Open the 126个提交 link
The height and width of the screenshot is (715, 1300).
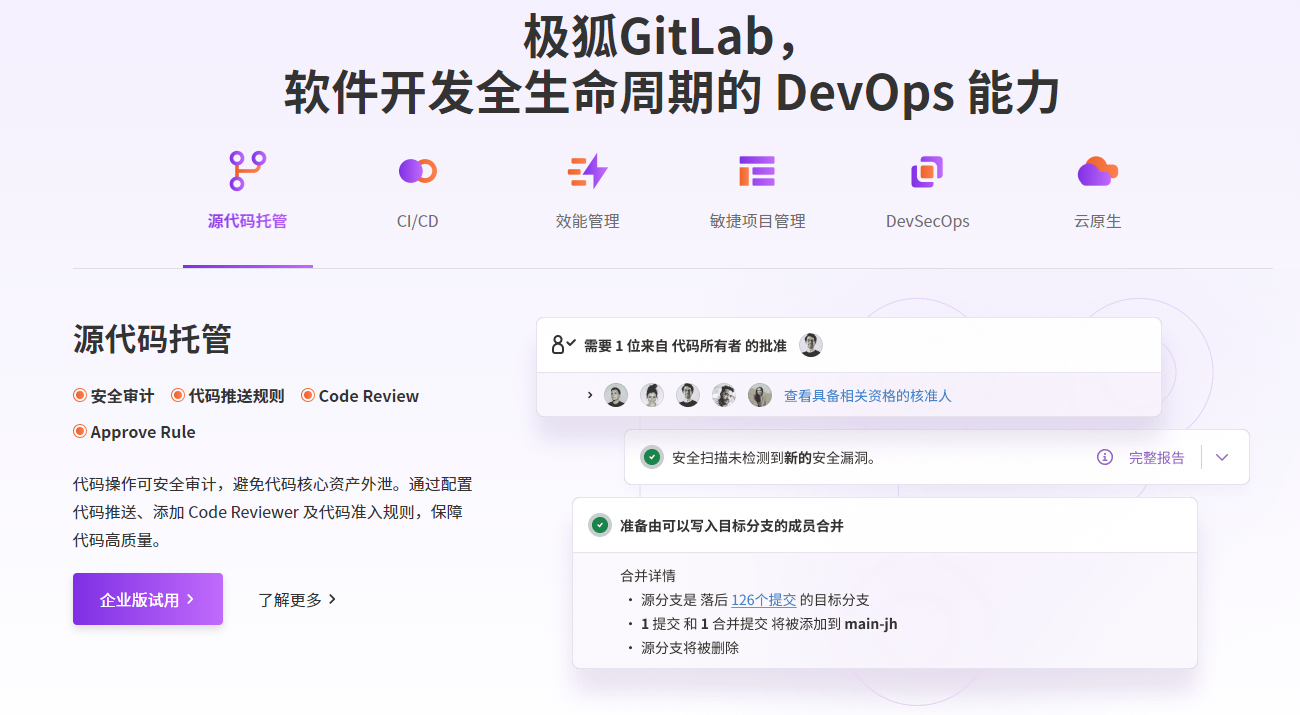tap(763, 600)
